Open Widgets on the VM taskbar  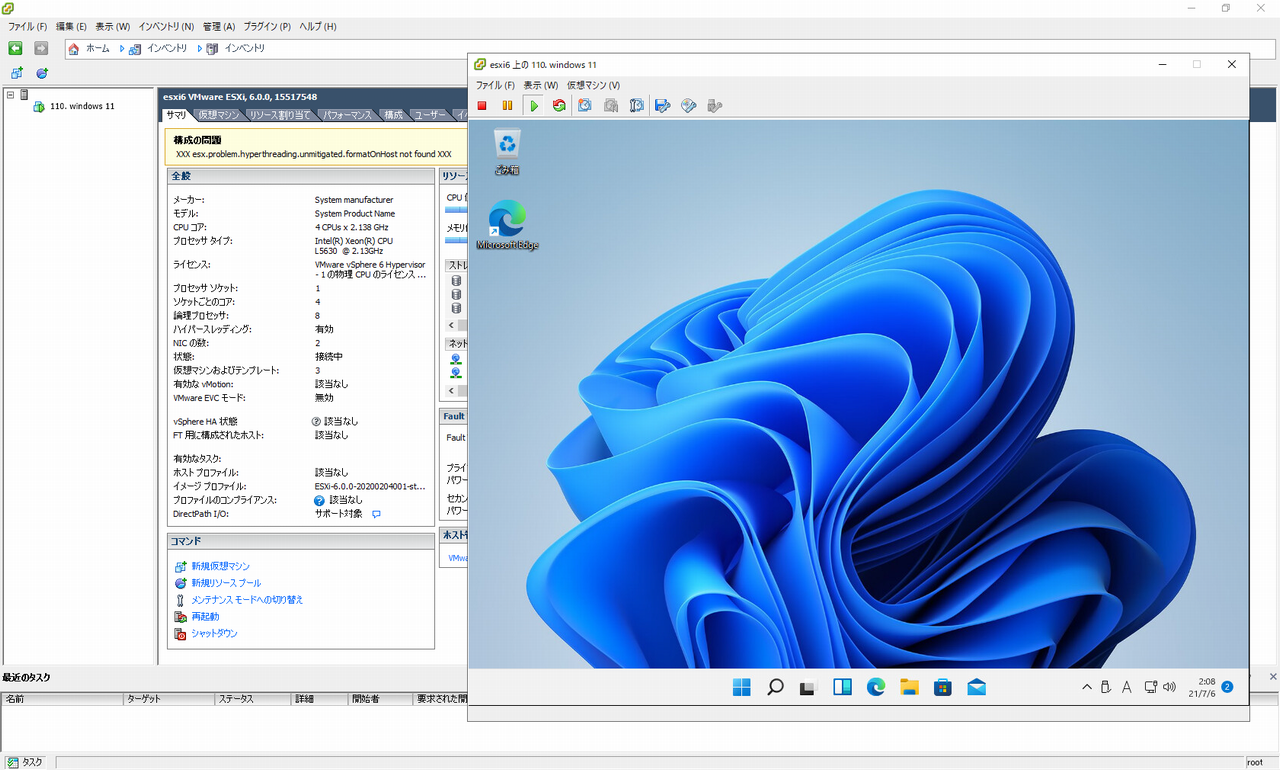coord(842,687)
